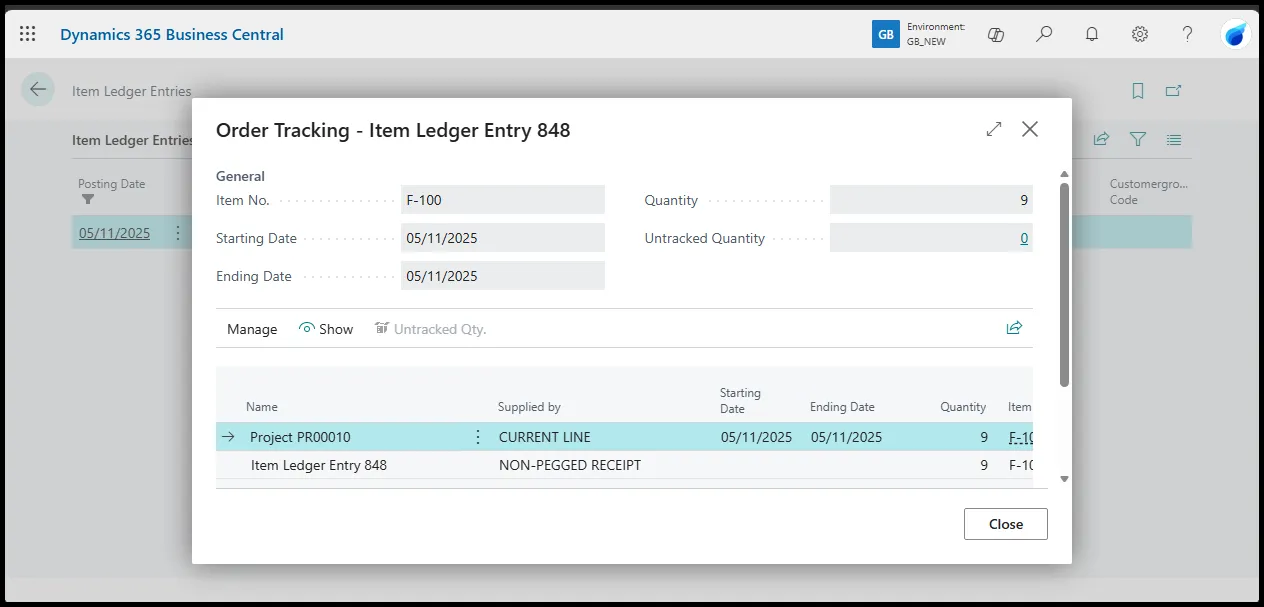Viewport: 1264px width, 607px height.
Task: Expand the Order Tracking dialog
Action: pyautogui.click(x=994, y=129)
